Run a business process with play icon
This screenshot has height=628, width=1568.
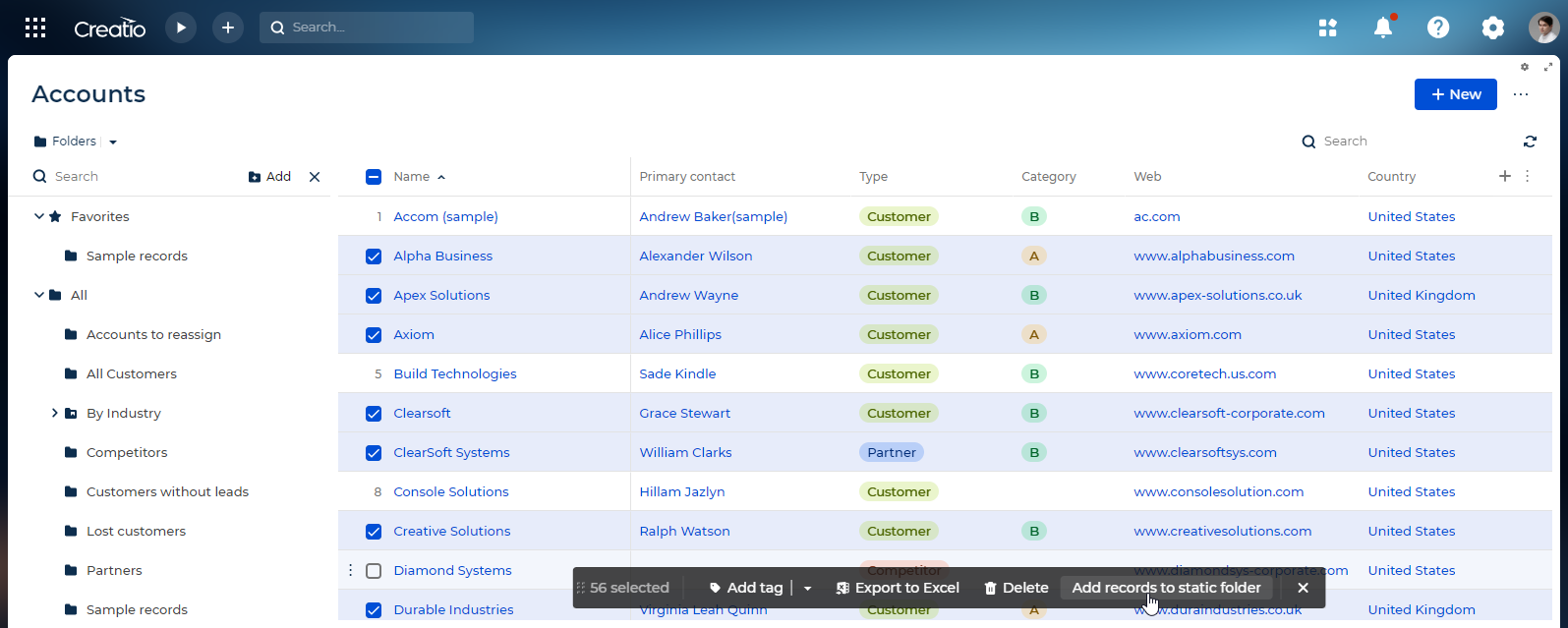pyautogui.click(x=181, y=28)
